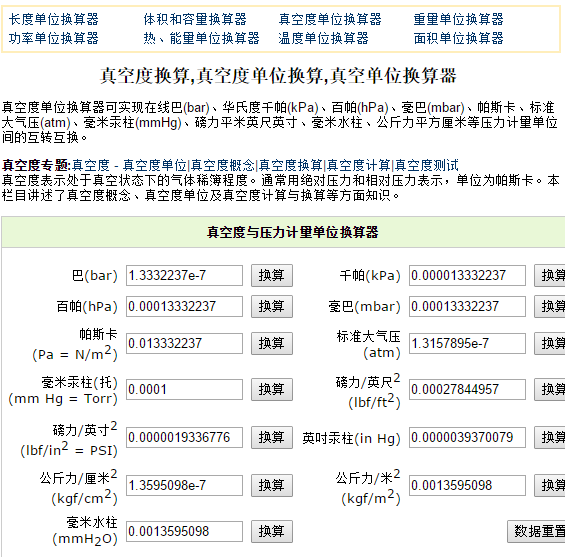Reset all values with 数据重置 button
Viewport: 579px width, 560px height.
click(x=536, y=532)
